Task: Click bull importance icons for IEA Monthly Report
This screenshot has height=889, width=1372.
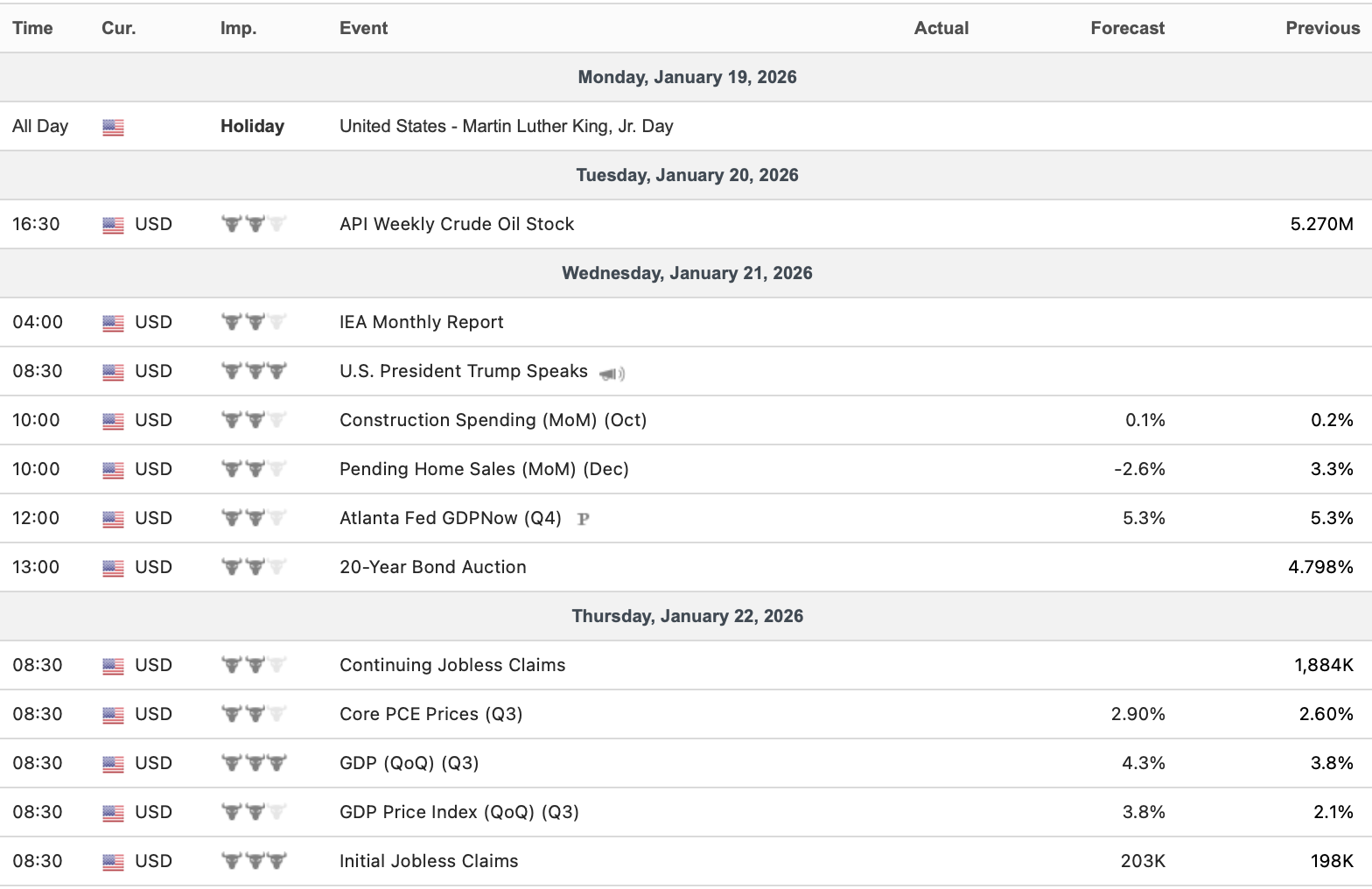Action: (254, 322)
